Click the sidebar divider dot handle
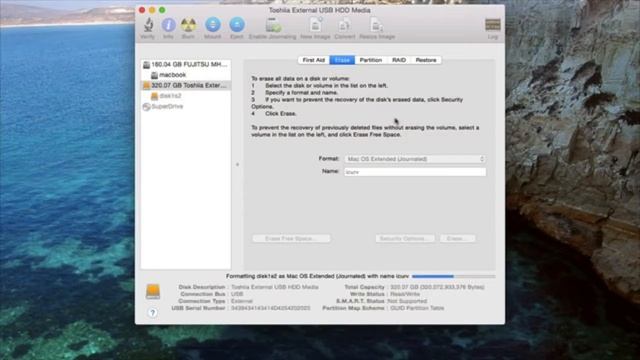The width and height of the screenshot is (640, 360). 237,164
